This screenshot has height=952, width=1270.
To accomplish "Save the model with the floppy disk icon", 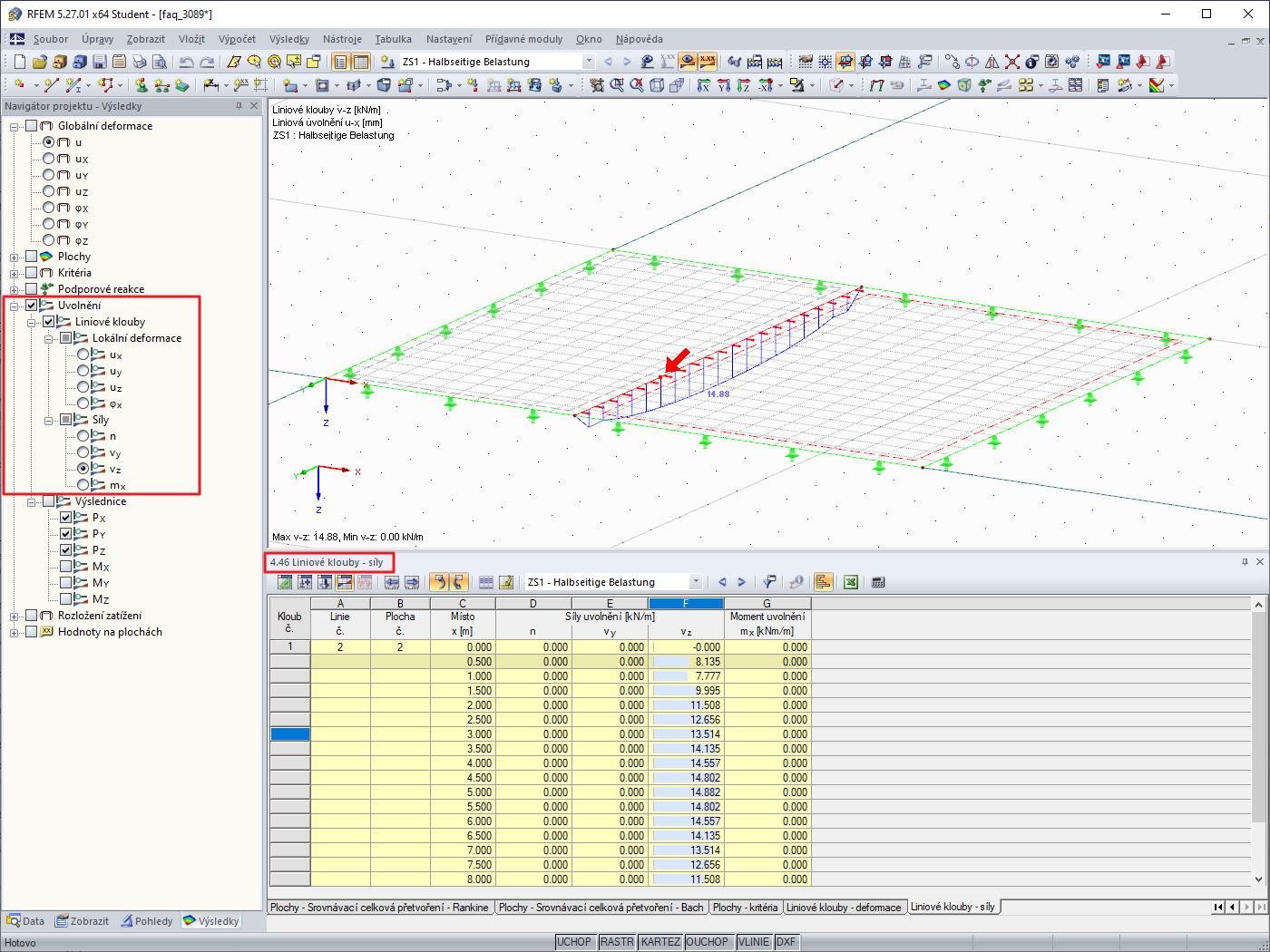I will [x=99, y=62].
